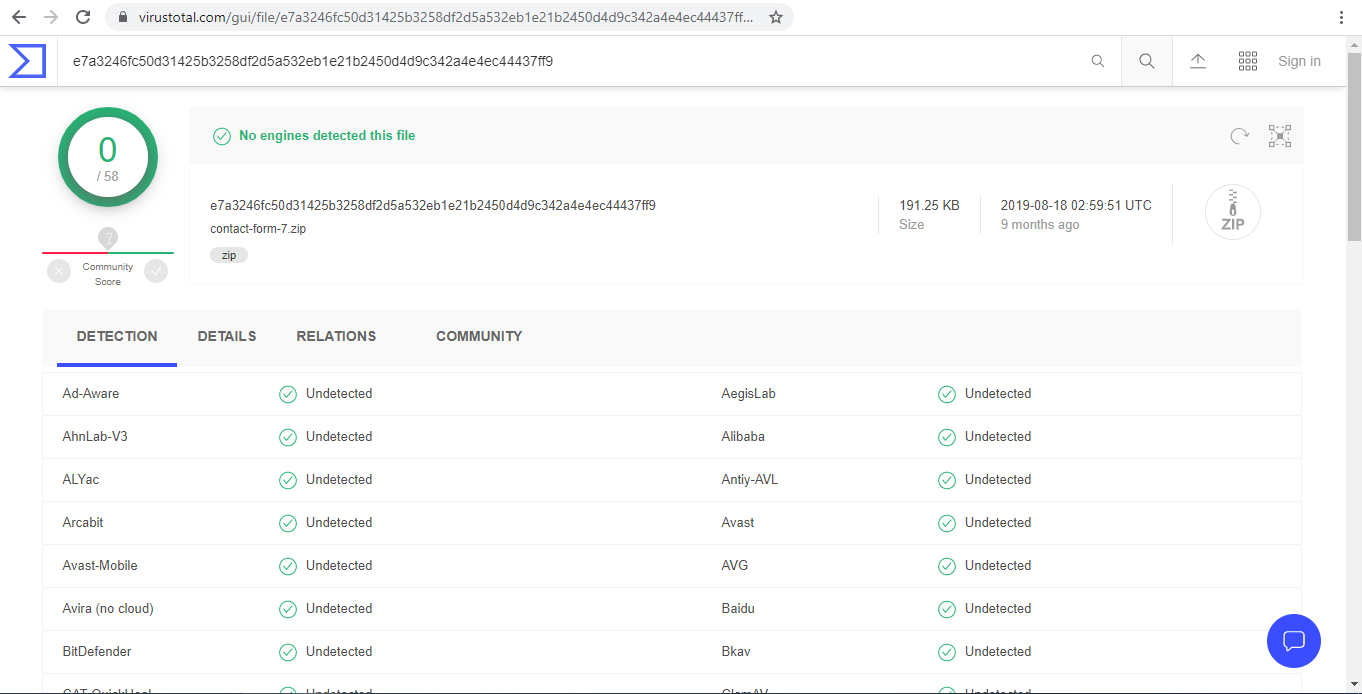This screenshot has height=694, width=1362.
Task: Click the ZIP file type icon
Action: point(1233,213)
